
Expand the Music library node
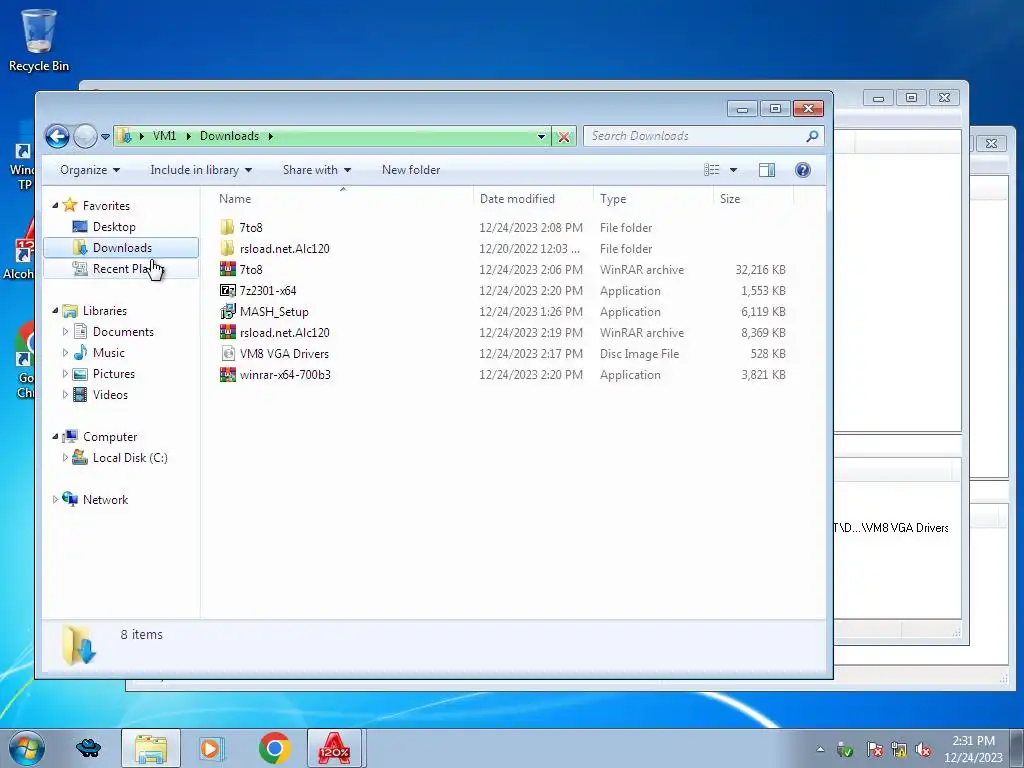click(65, 353)
